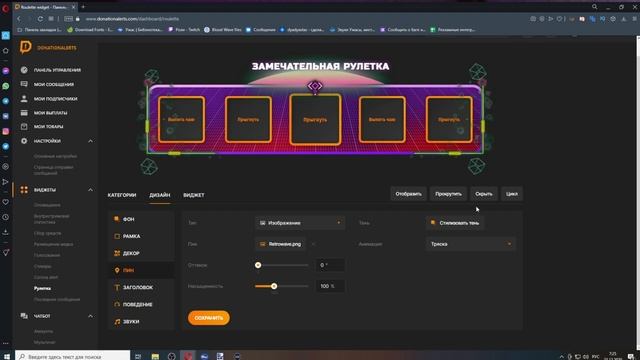
Task: Open the Download Fonts bookmark
Action: (90, 30)
